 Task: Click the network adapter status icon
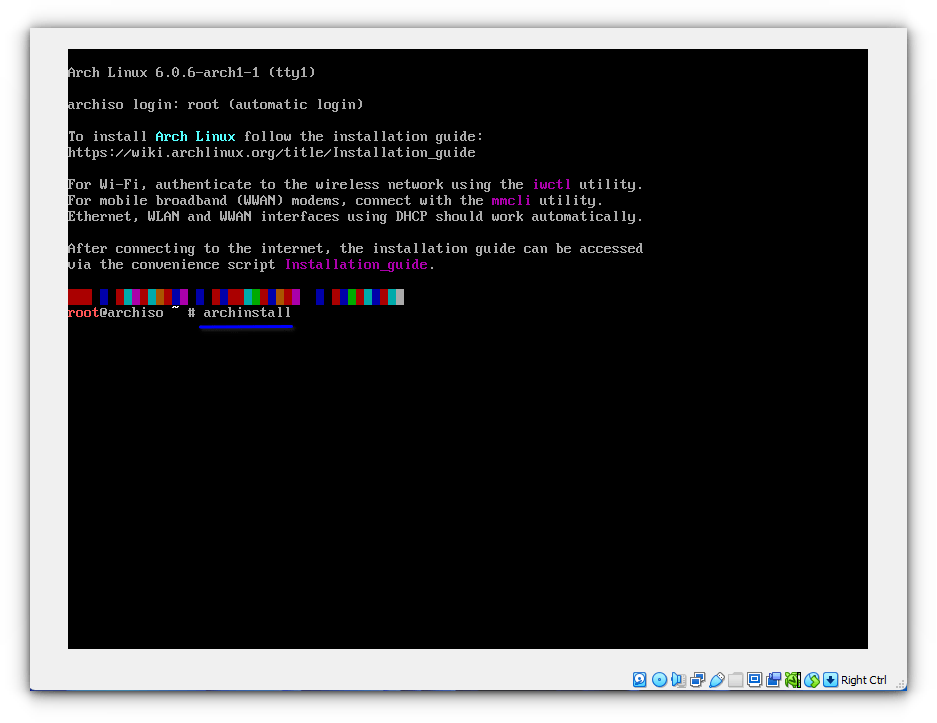tap(697, 679)
